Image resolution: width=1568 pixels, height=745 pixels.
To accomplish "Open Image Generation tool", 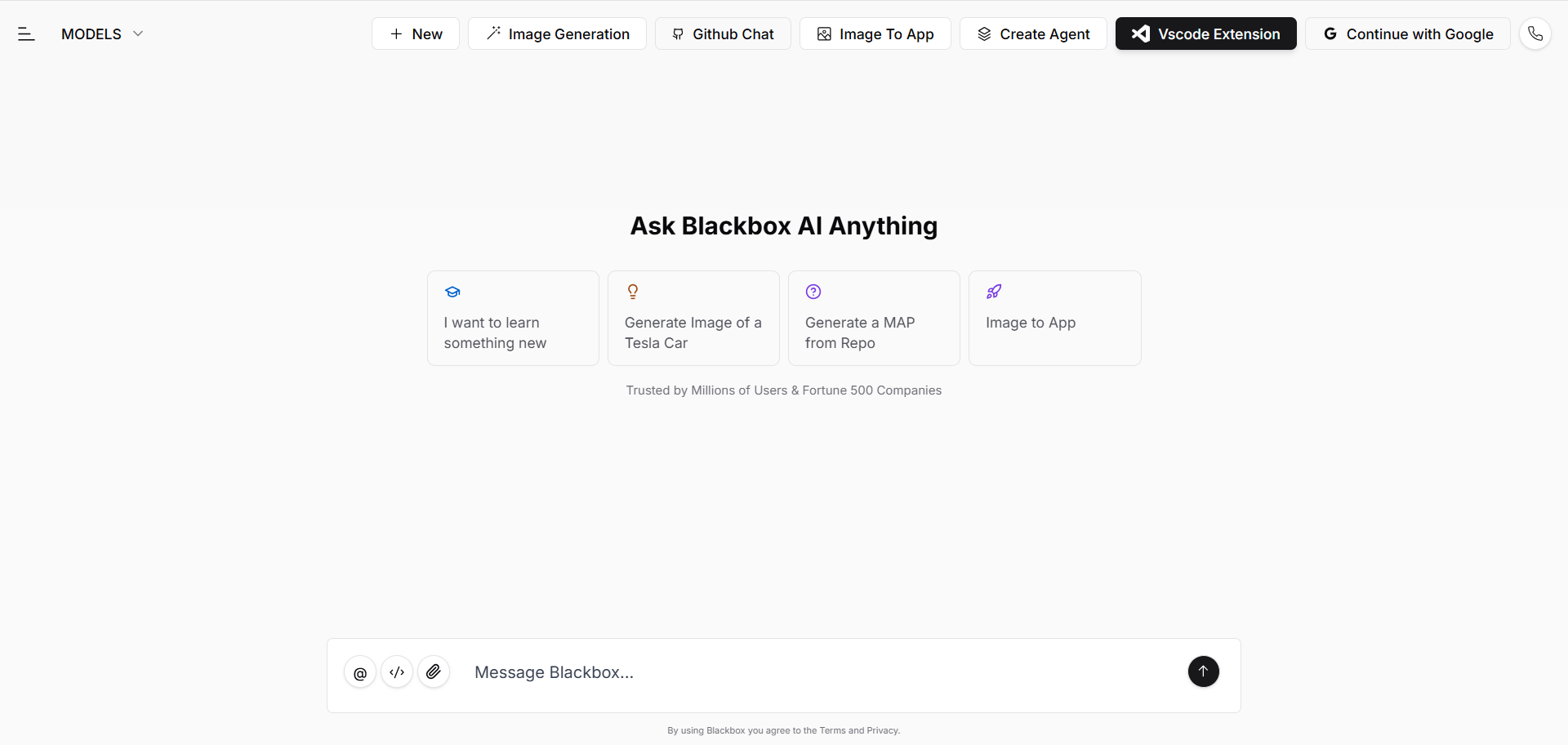I will [x=557, y=33].
